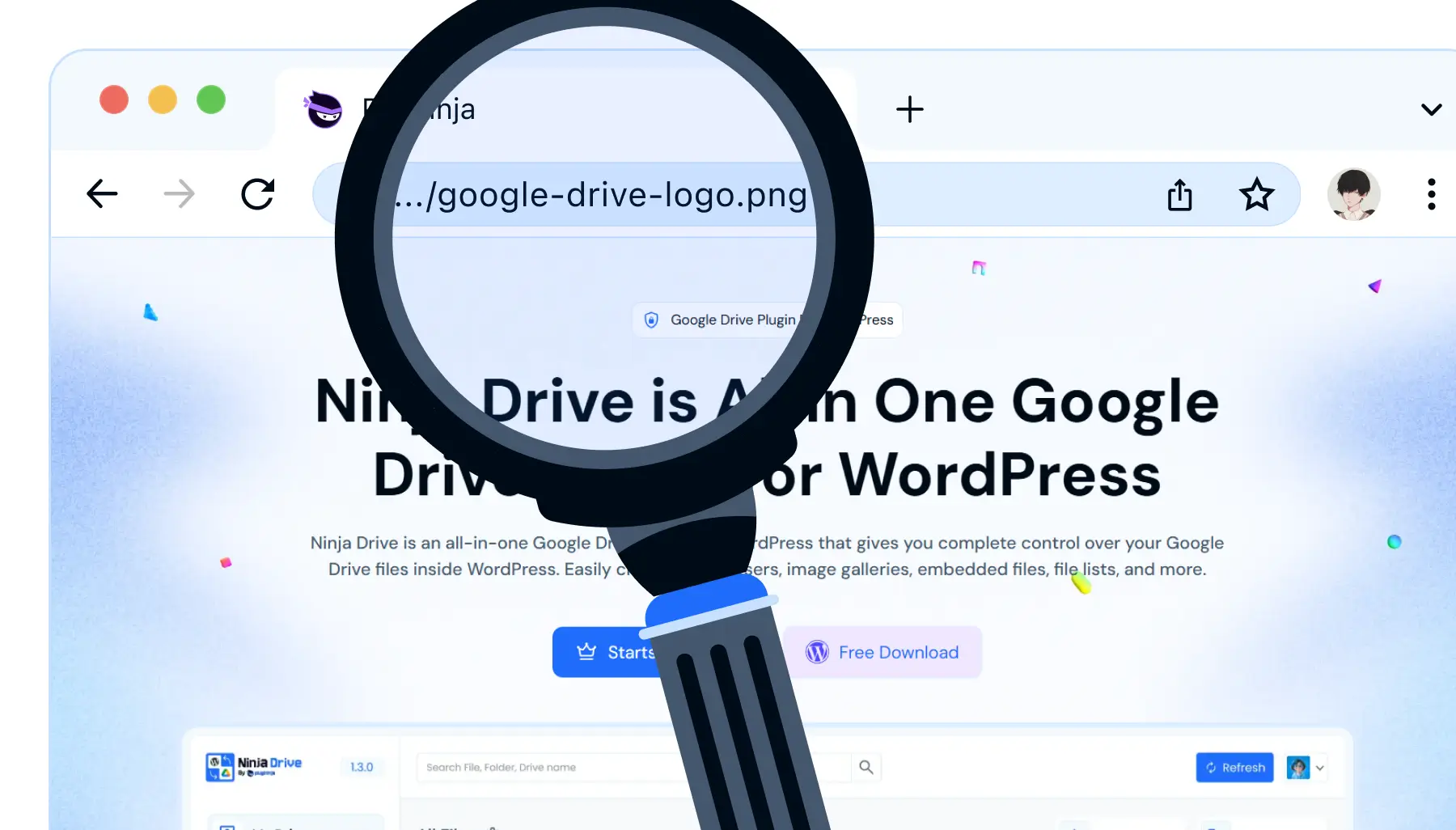
Task: Open the three-dot browser menu
Action: point(1432,194)
